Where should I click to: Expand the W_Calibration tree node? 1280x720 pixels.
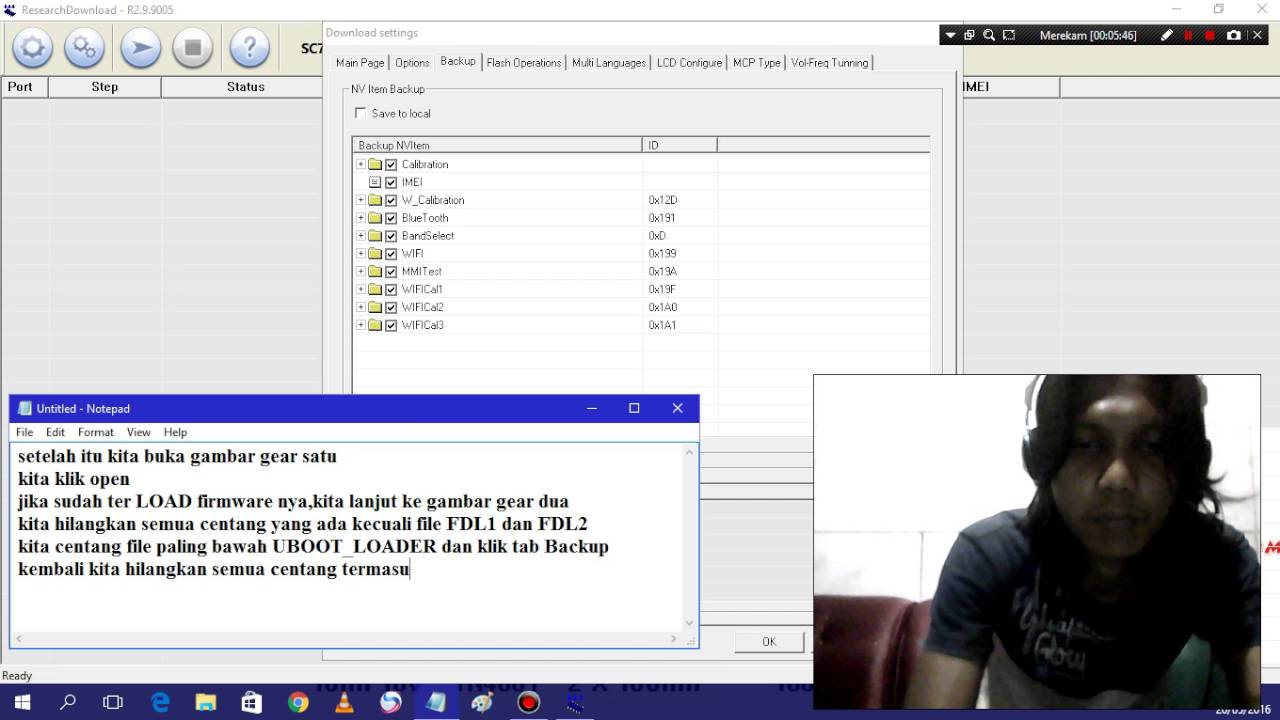tap(361, 200)
